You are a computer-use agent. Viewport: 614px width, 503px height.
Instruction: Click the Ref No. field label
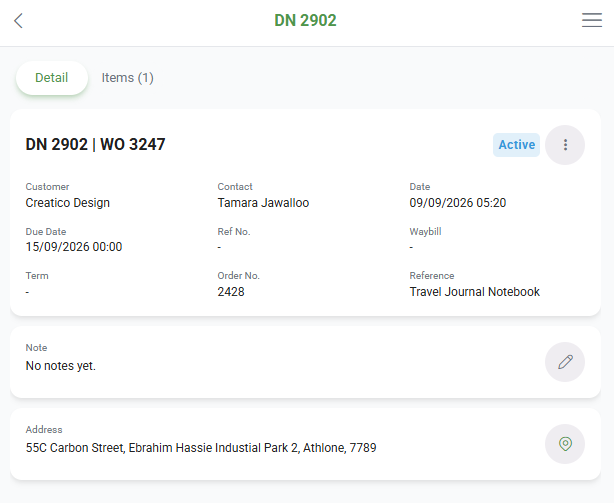[234, 231]
